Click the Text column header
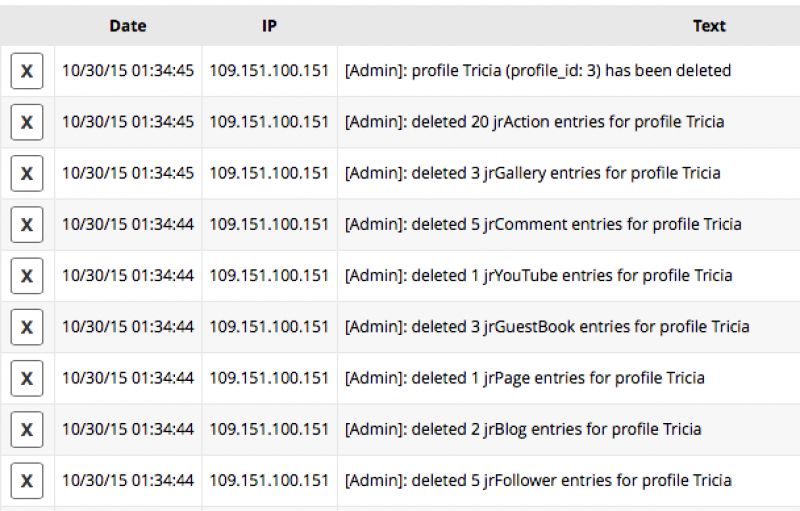The width and height of the screenshot is (800, 511). click(709, 26)
